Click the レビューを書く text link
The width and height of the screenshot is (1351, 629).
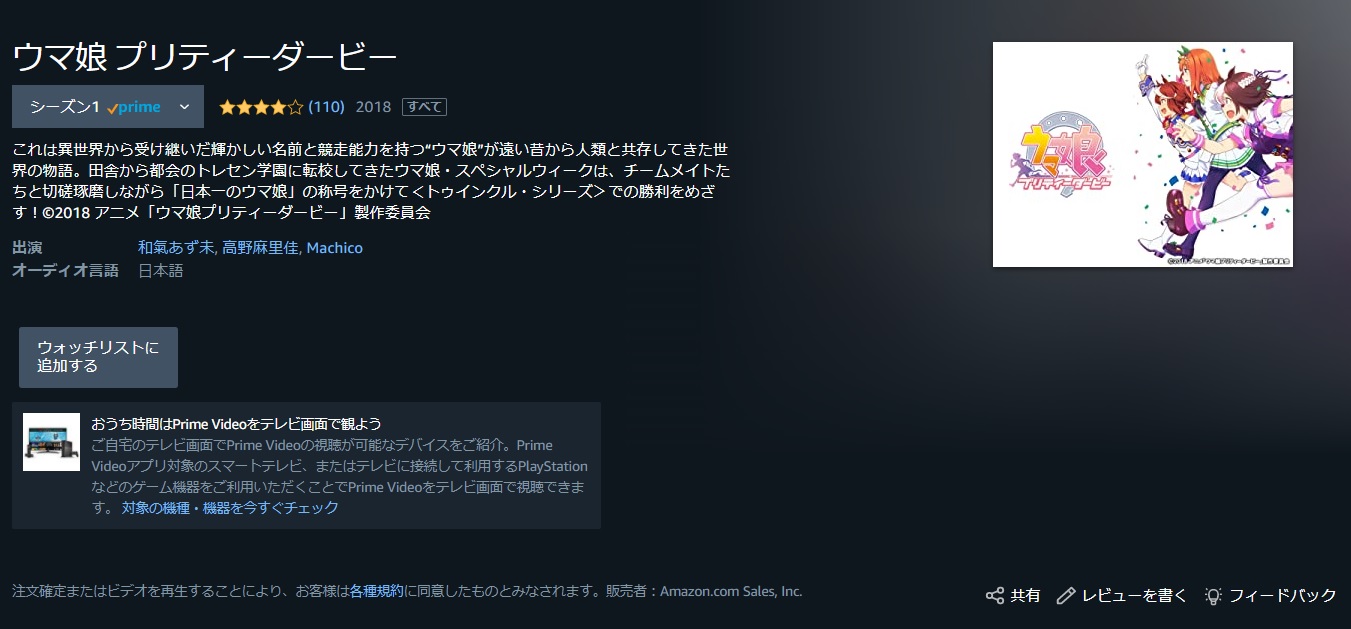click(x=1135, y=595)
